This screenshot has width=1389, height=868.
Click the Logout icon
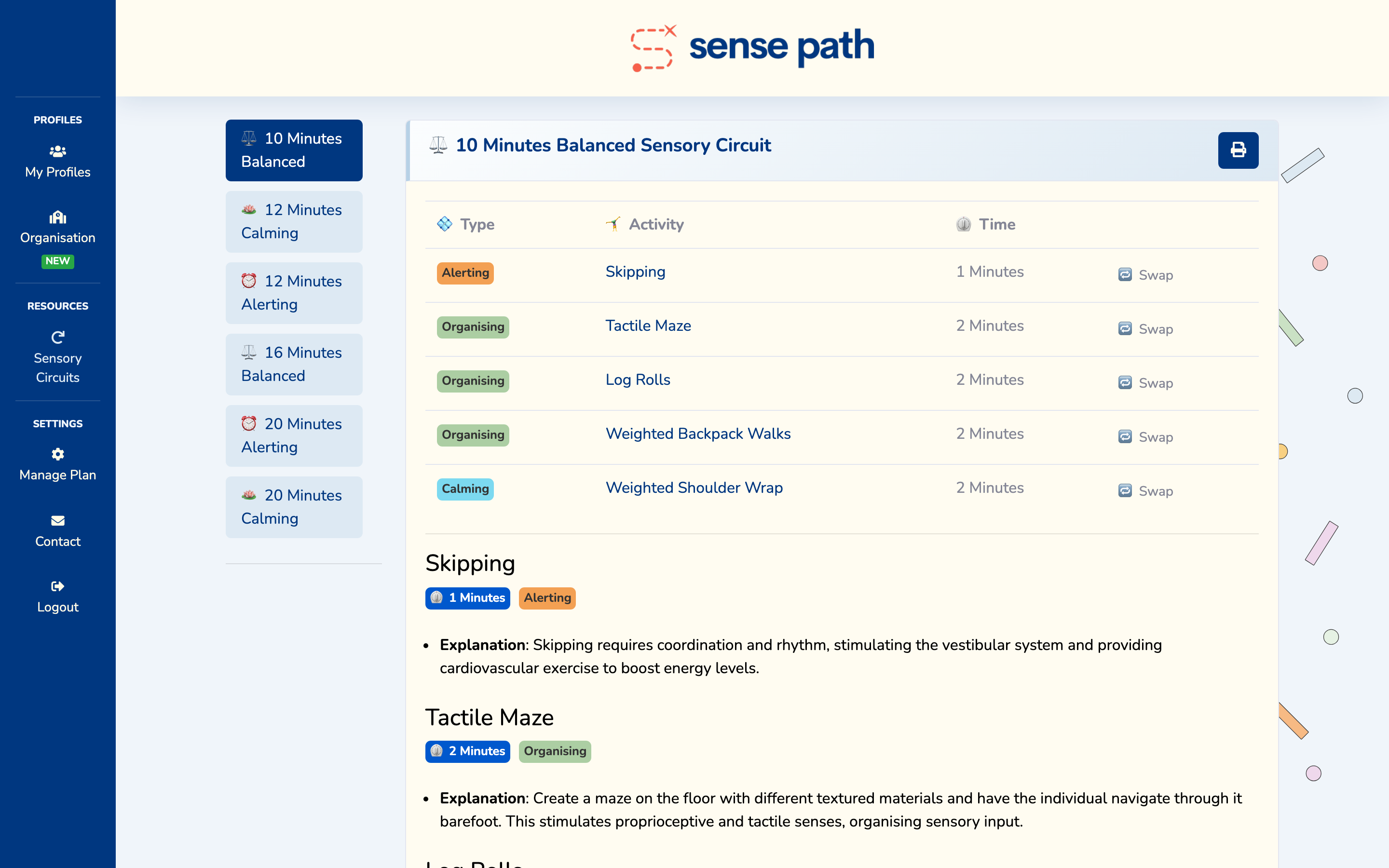tap(57, 586)
